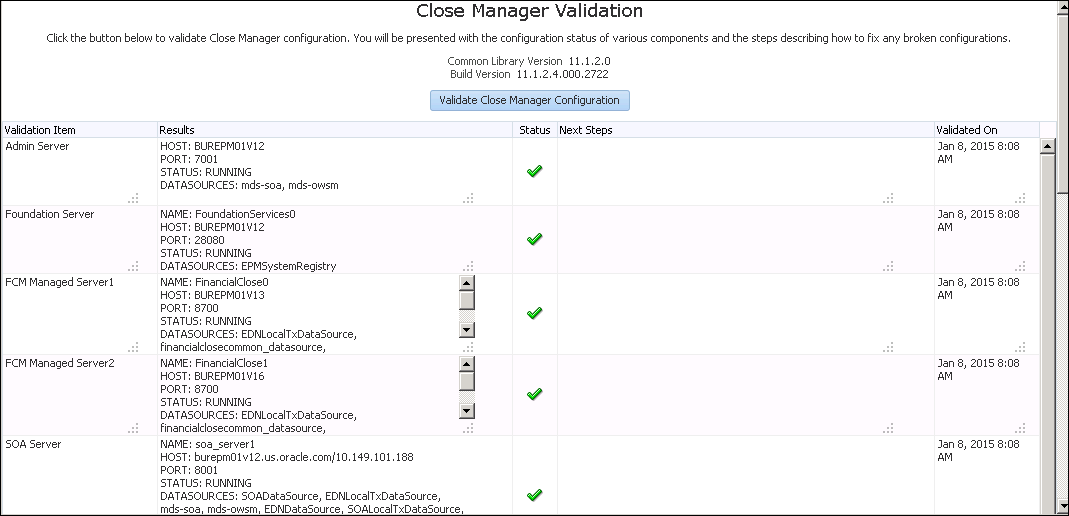Screen dimensions: 1069x516
Task: Click resize grip in Admin Server Validated On cell
Action: [x=1020, y=198]
